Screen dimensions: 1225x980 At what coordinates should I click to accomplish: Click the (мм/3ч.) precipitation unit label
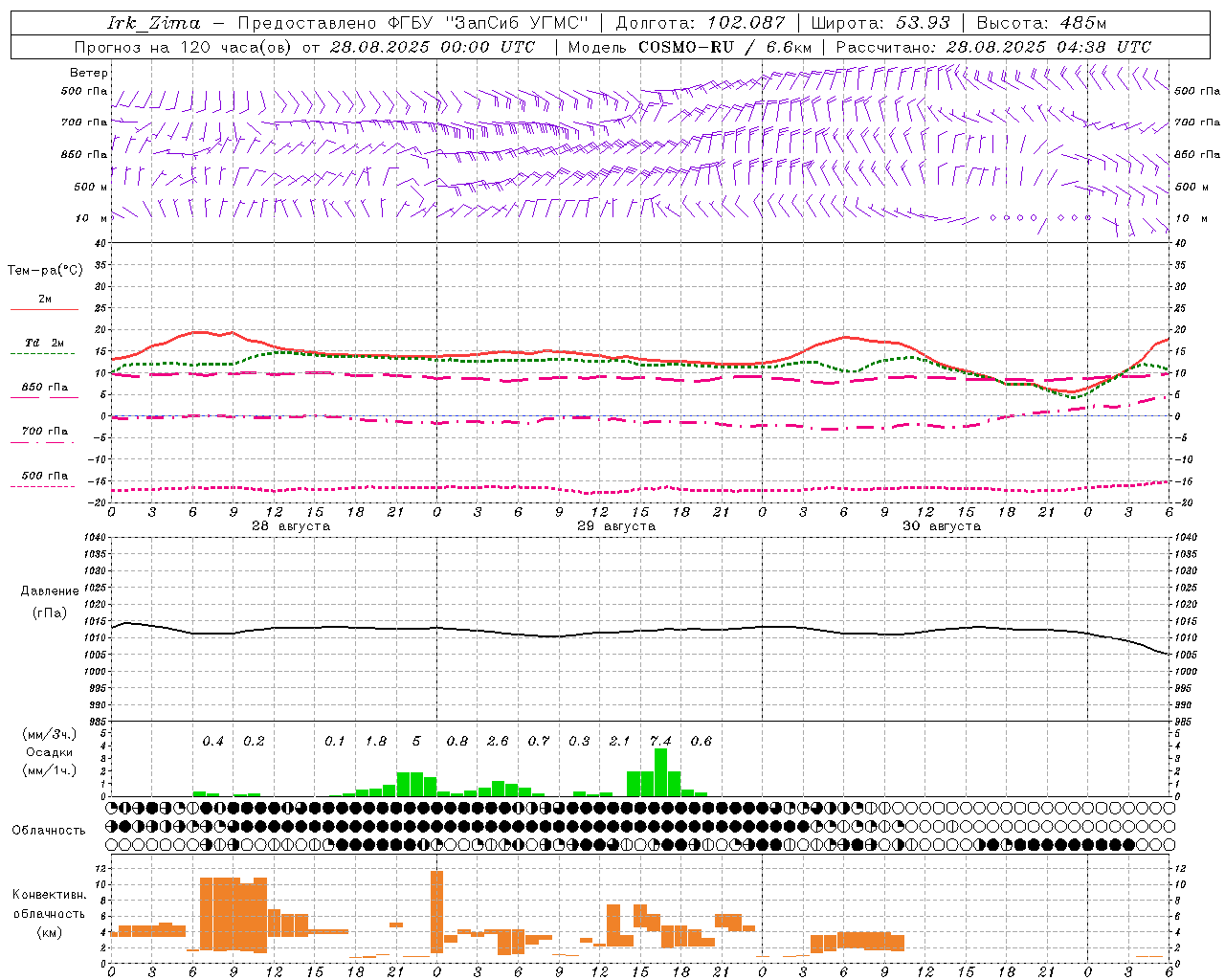(x=50, y=735)
